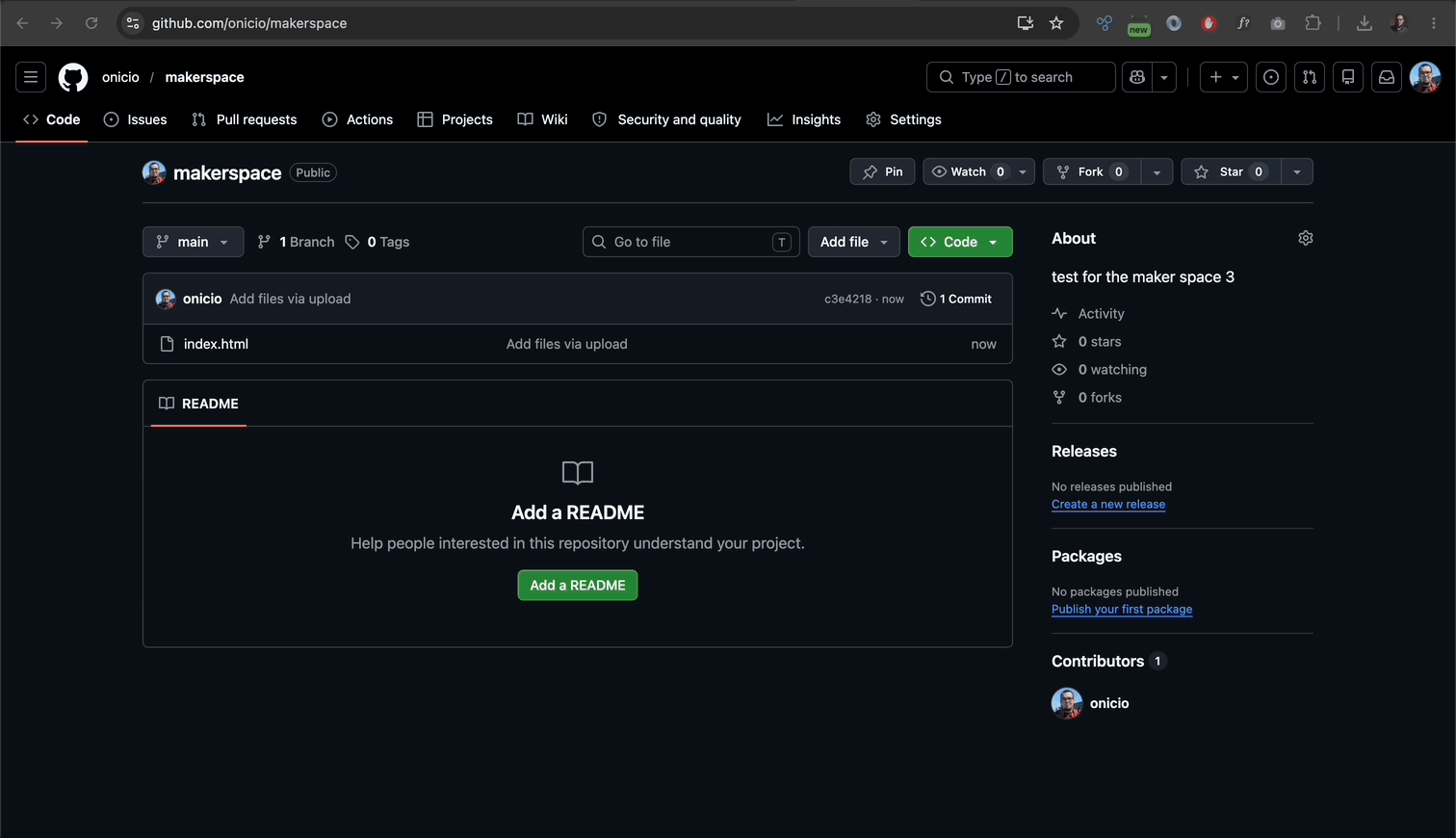Open notifications inbox icon
This screenshot has width=1456, height=838.
(1387, 77)
